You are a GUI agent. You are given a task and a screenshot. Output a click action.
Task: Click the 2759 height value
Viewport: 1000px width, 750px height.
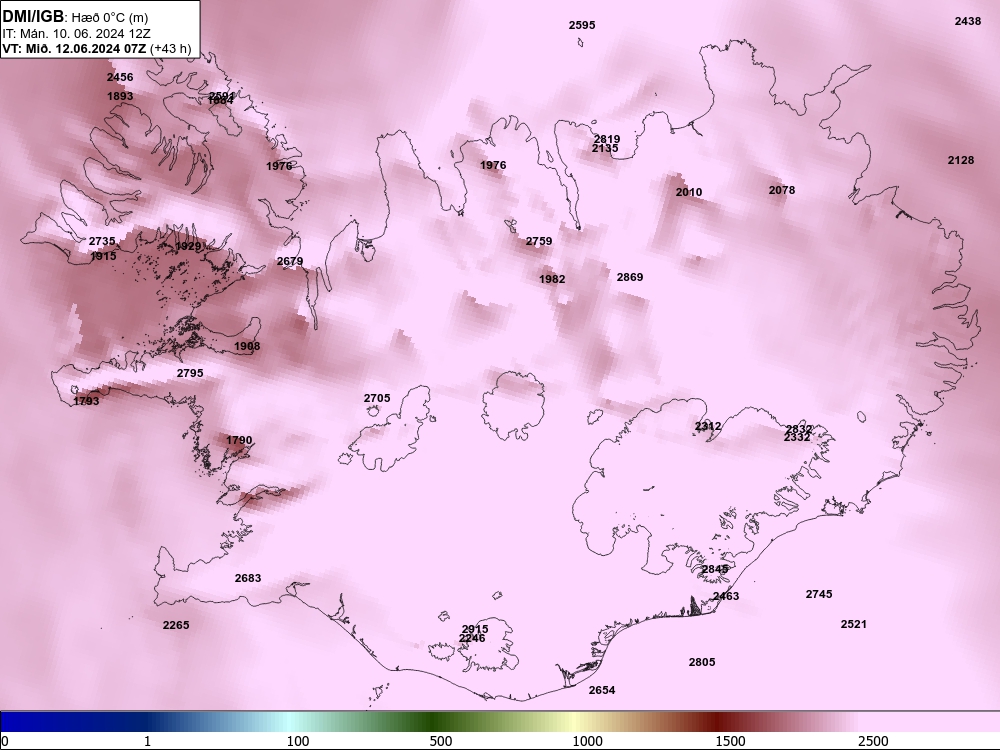click(x=539, y=241)
